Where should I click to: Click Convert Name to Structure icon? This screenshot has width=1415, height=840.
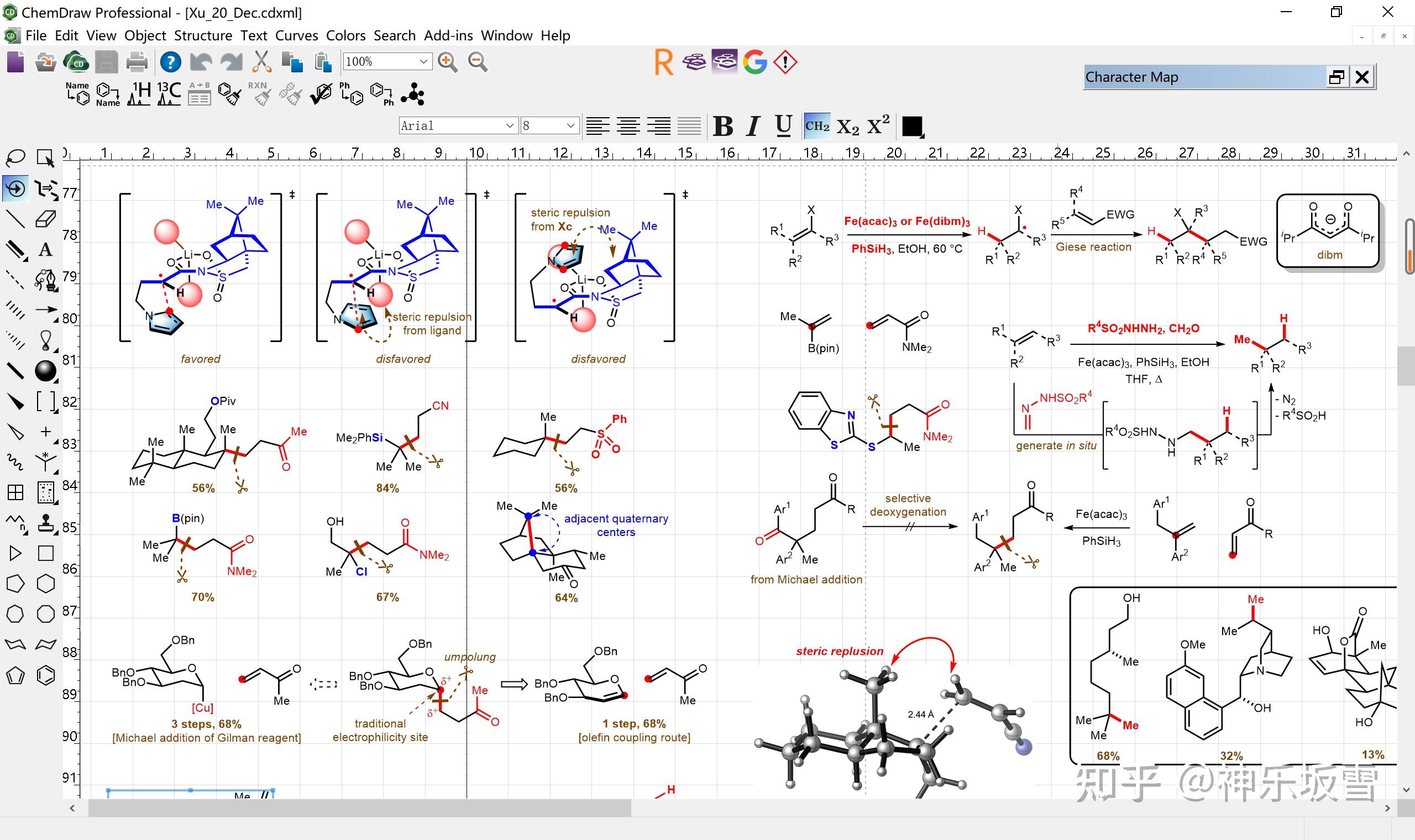[77, 94]
